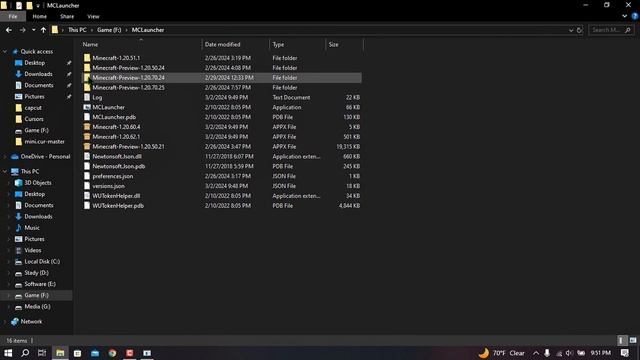Open Videos under This PC
Image resolution: width=640 pixels, height=360 pixels.
point(33,250)
